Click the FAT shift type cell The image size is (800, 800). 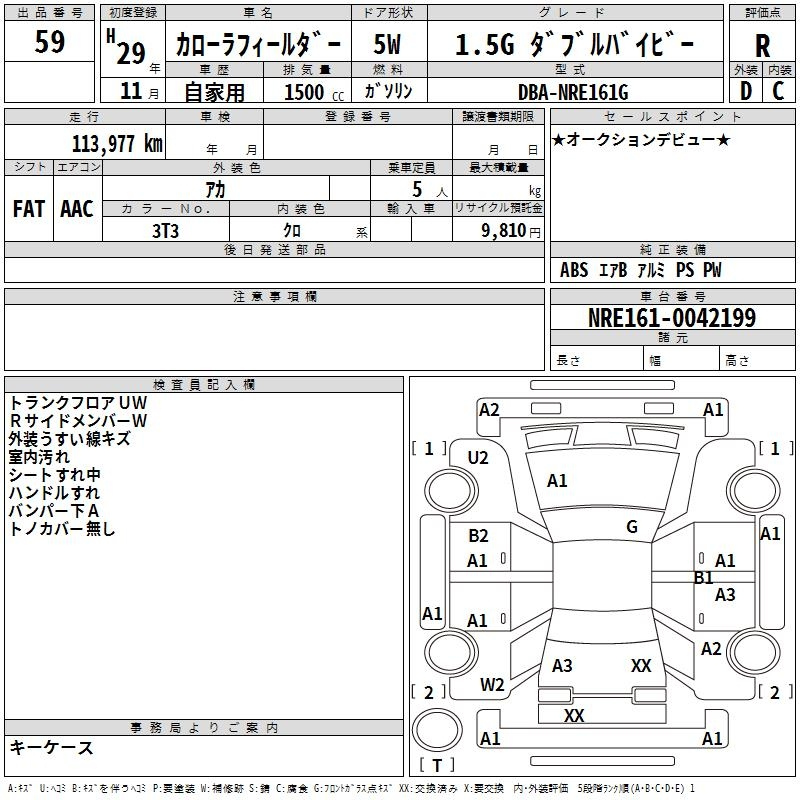(x=28, y=209)
